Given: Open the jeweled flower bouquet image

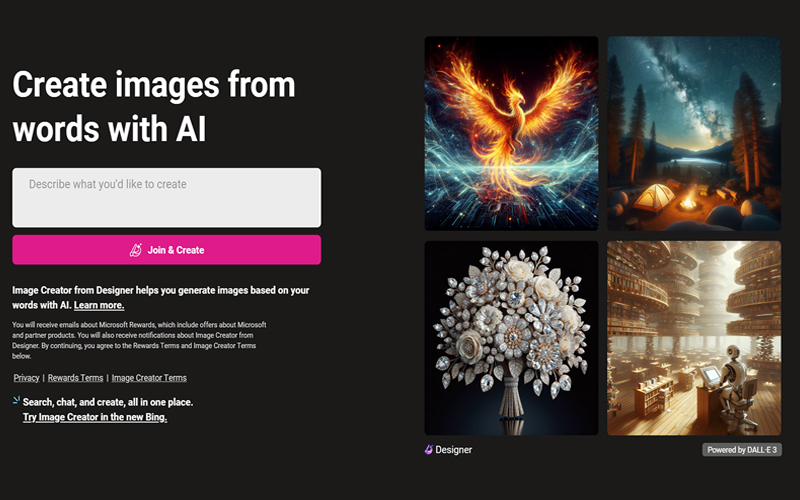Looking at the screenshot, I should (511, 338).
